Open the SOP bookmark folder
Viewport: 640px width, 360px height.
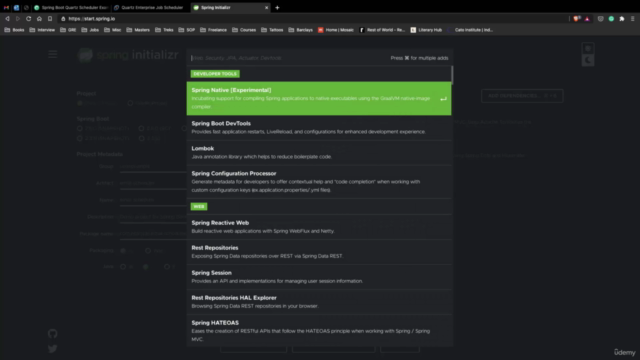(187, 30)
